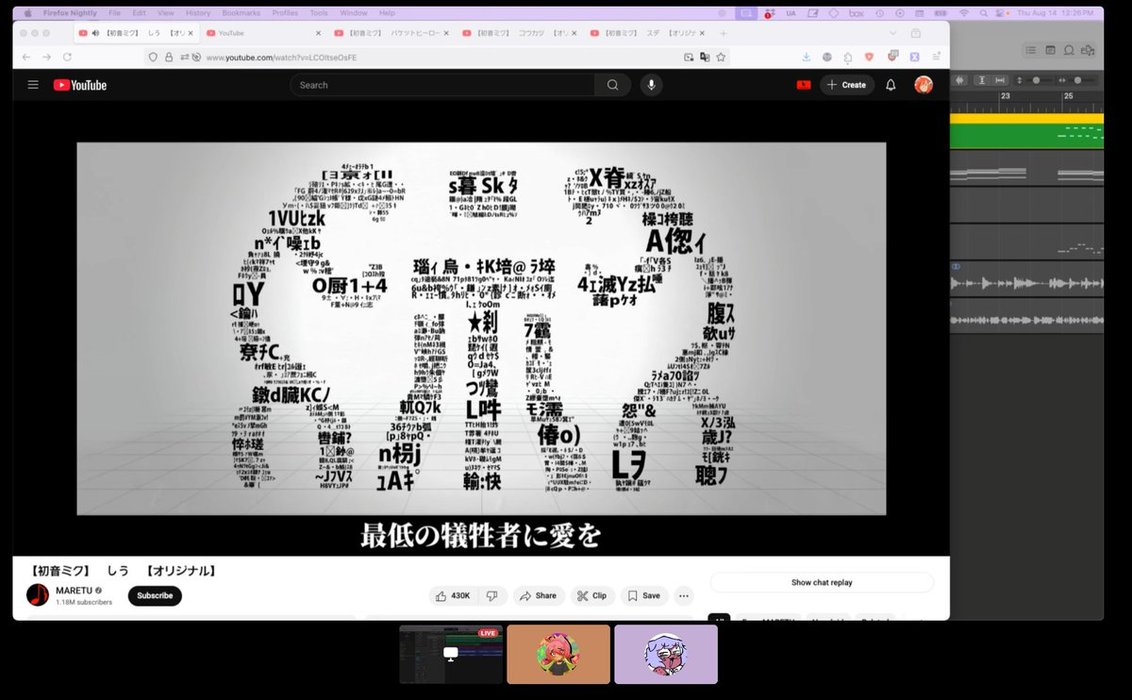The image size is (1132, 700).
Task: Click the address bar URL
Action: click(282, 58)
